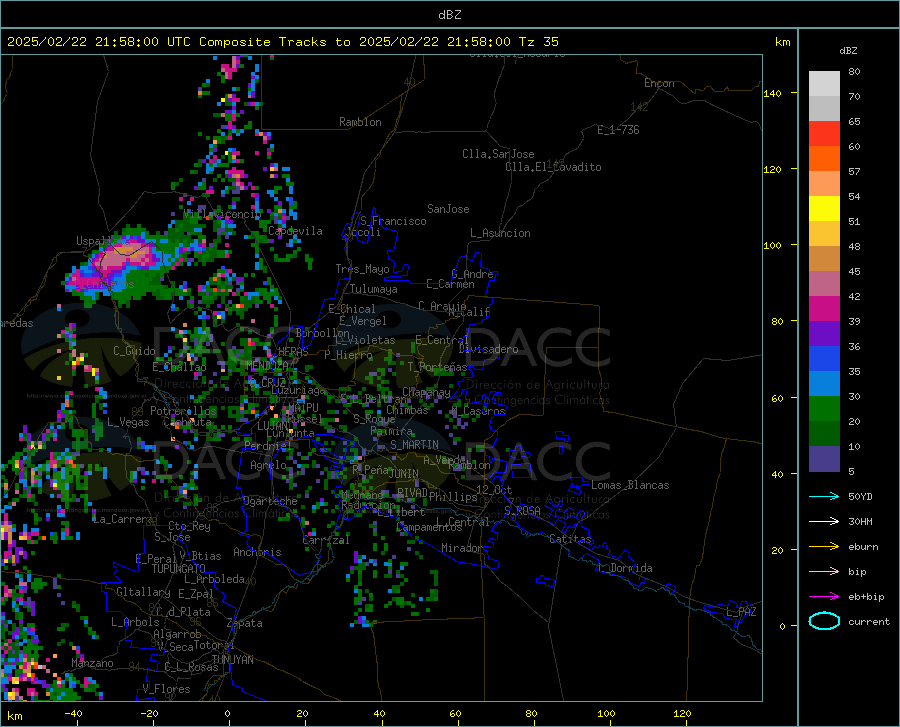Click the TUPUNGATO label on the map
The height and width of the screenshot is (727, 900).
pyautogui.click(x=178, y=569)
